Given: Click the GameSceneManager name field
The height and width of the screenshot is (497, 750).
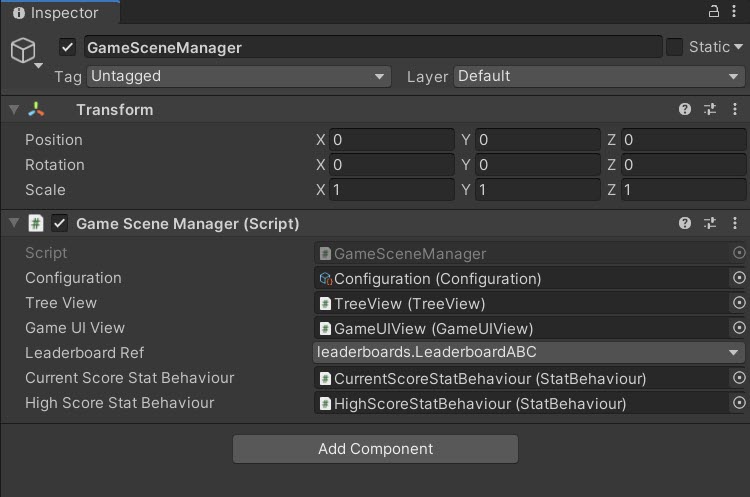Looking at the screenshot, I should point(372,47).
